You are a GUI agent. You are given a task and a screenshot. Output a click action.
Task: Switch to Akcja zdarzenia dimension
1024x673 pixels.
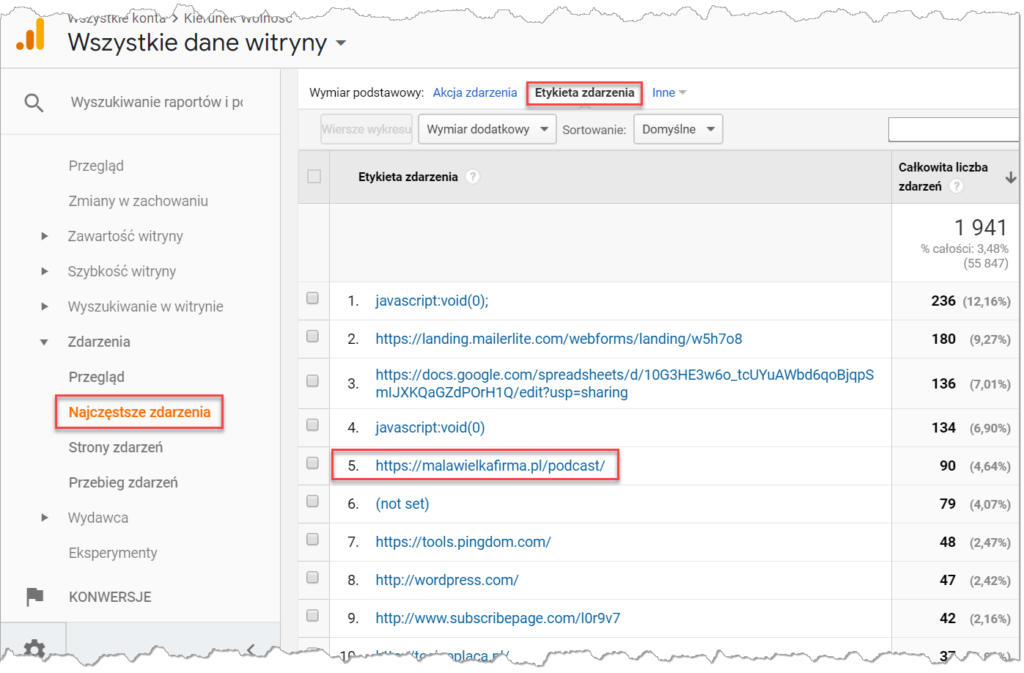[x=474, y=93]
